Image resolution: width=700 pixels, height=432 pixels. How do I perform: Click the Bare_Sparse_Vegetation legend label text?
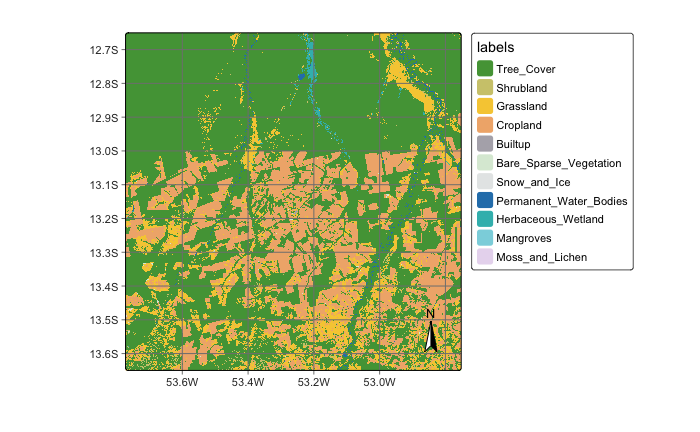point(559,163)
